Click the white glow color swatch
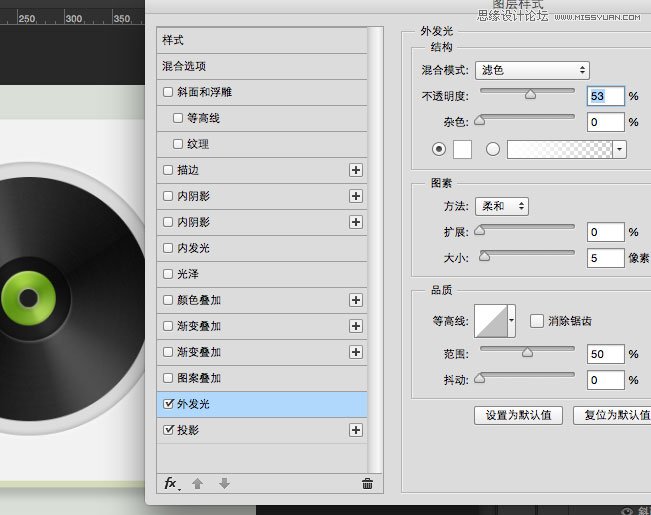Screen dimensions: 651x515 (462, 150)
